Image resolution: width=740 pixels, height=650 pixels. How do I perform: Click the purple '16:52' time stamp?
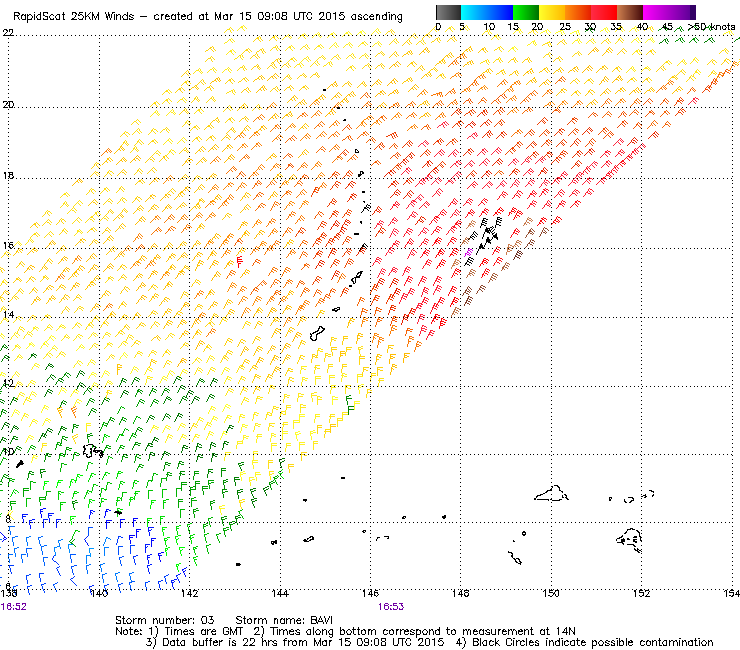pyautogui.click(x=14, y=607)
